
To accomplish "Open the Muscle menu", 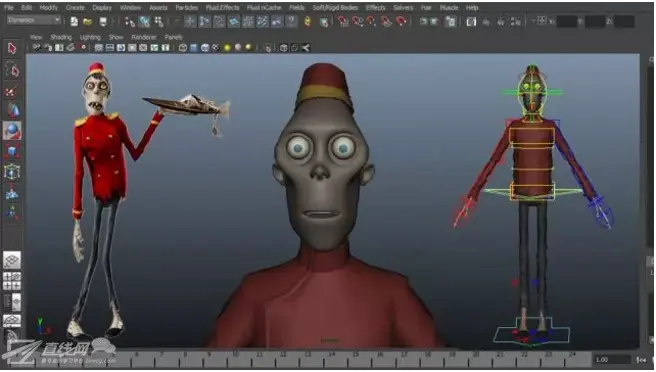I will [448, 8].
